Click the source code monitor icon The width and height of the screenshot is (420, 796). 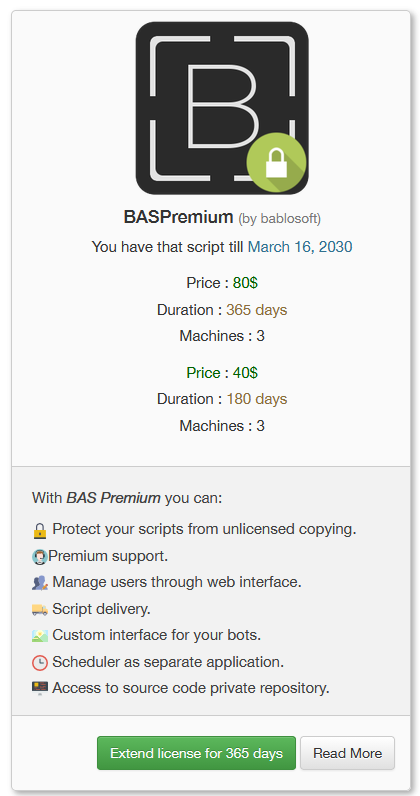pyautogui.click(x=40, y=688)
